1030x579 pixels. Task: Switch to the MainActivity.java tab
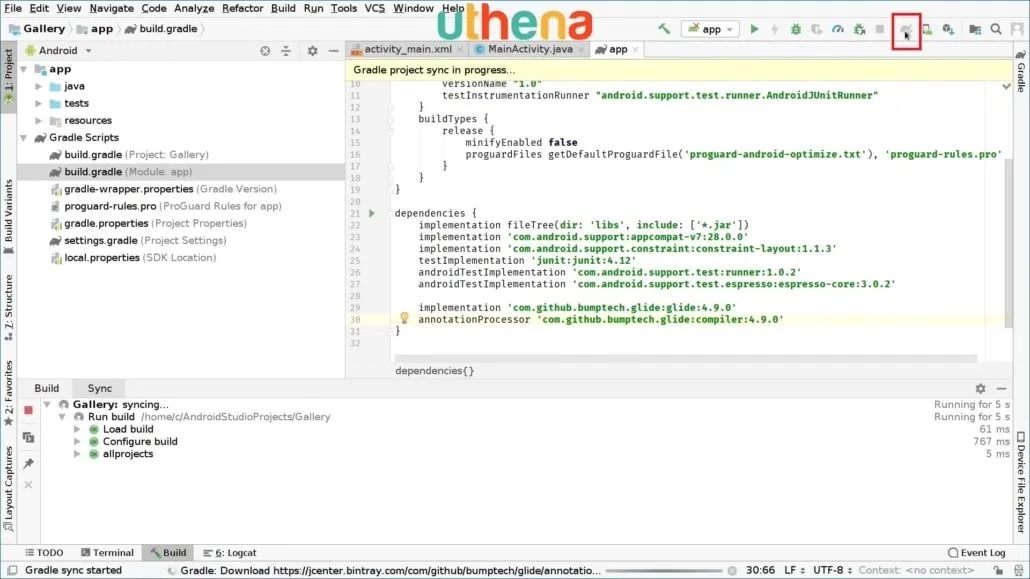pyautogui.click(x=529, y=49)
